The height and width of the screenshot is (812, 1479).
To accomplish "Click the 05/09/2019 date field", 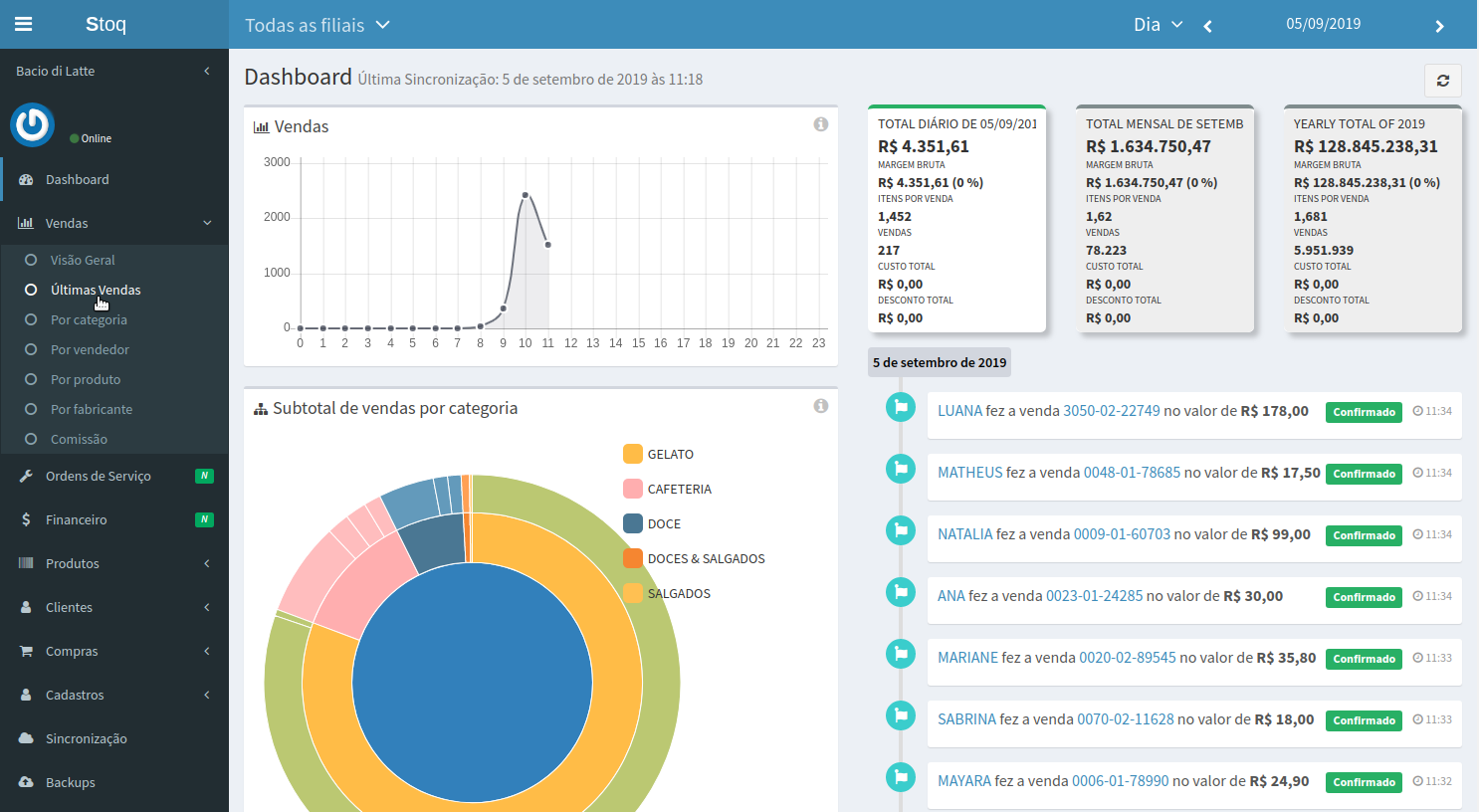I will [1324, 24].
